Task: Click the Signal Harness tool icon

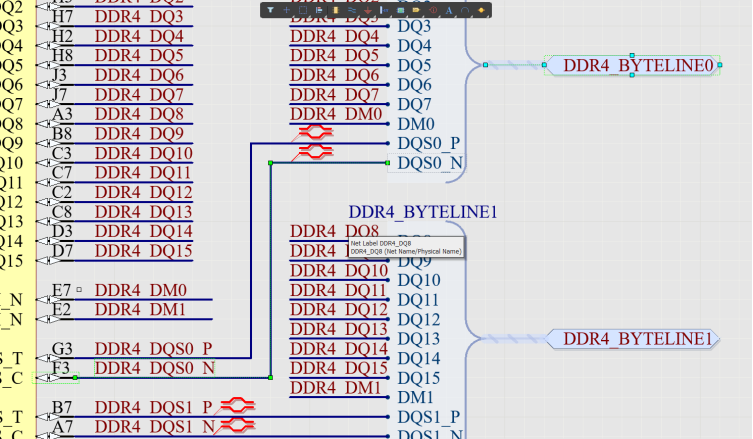Action: point(384,10)
